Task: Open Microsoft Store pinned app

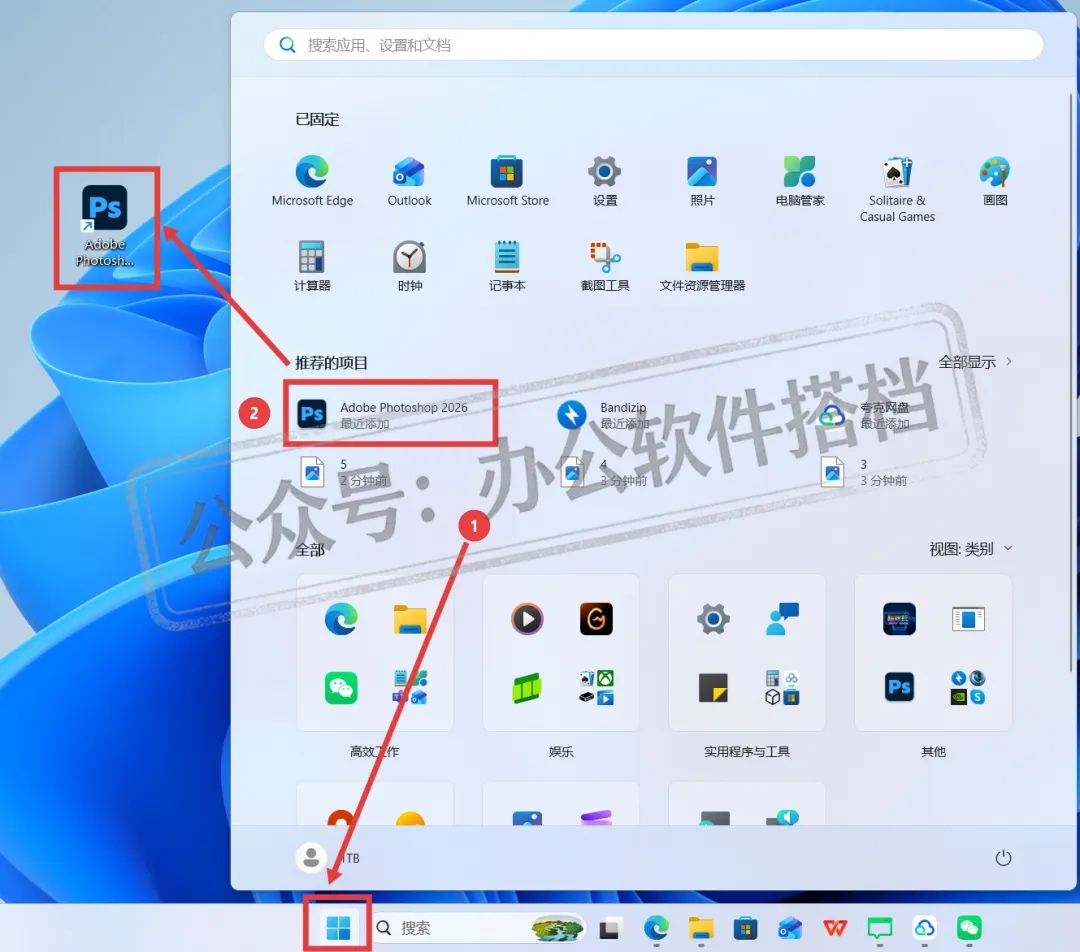Action: 508,181
